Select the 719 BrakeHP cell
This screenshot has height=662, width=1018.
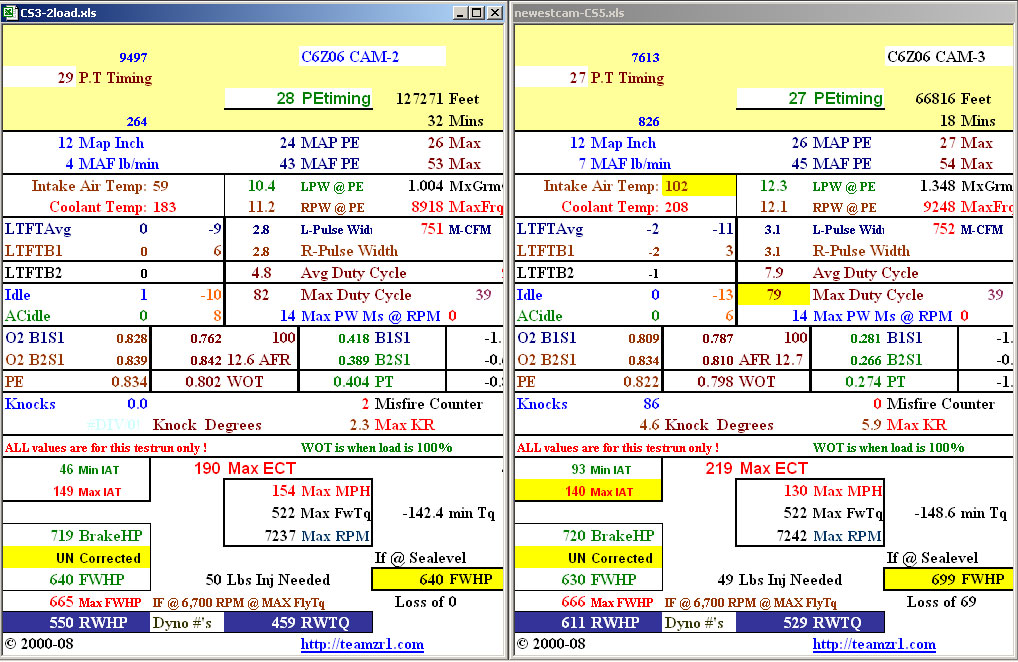pyautogui.click(x=75, y=536)
